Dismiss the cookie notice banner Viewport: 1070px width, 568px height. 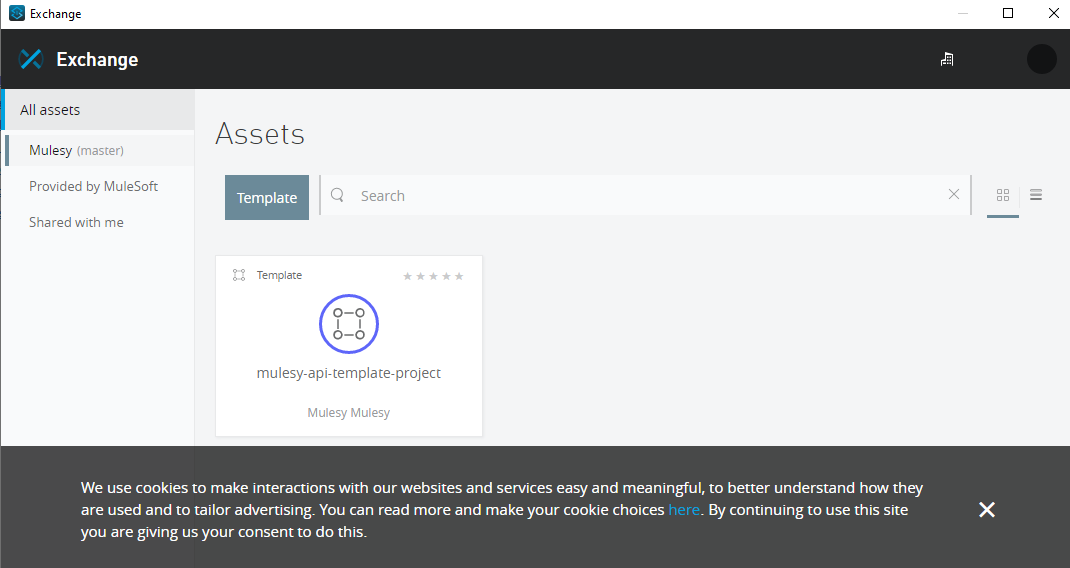click(x=987, y=509)
